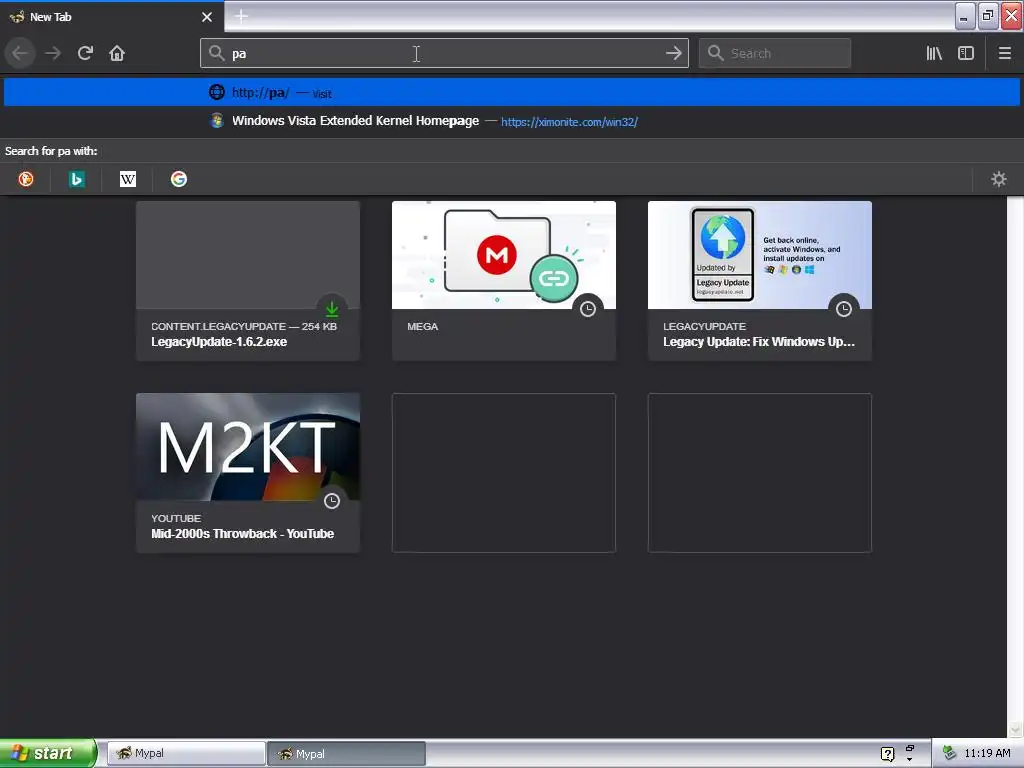This screenshot has width=1024, height=768.
Task: Search pa with Wikipedia
Action: [x=127, y=179]
